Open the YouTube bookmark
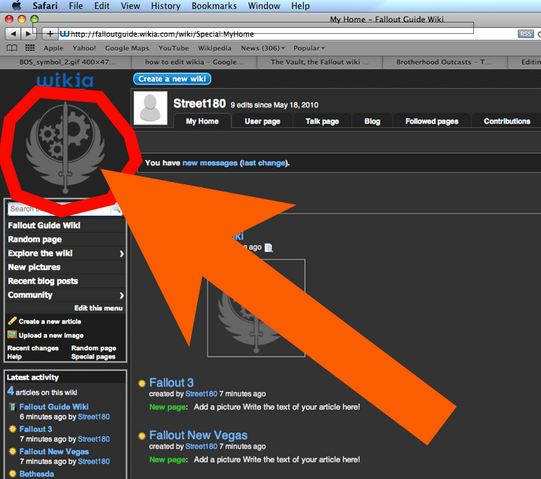This screenshot has height=479, width=541. pos(174,48)
